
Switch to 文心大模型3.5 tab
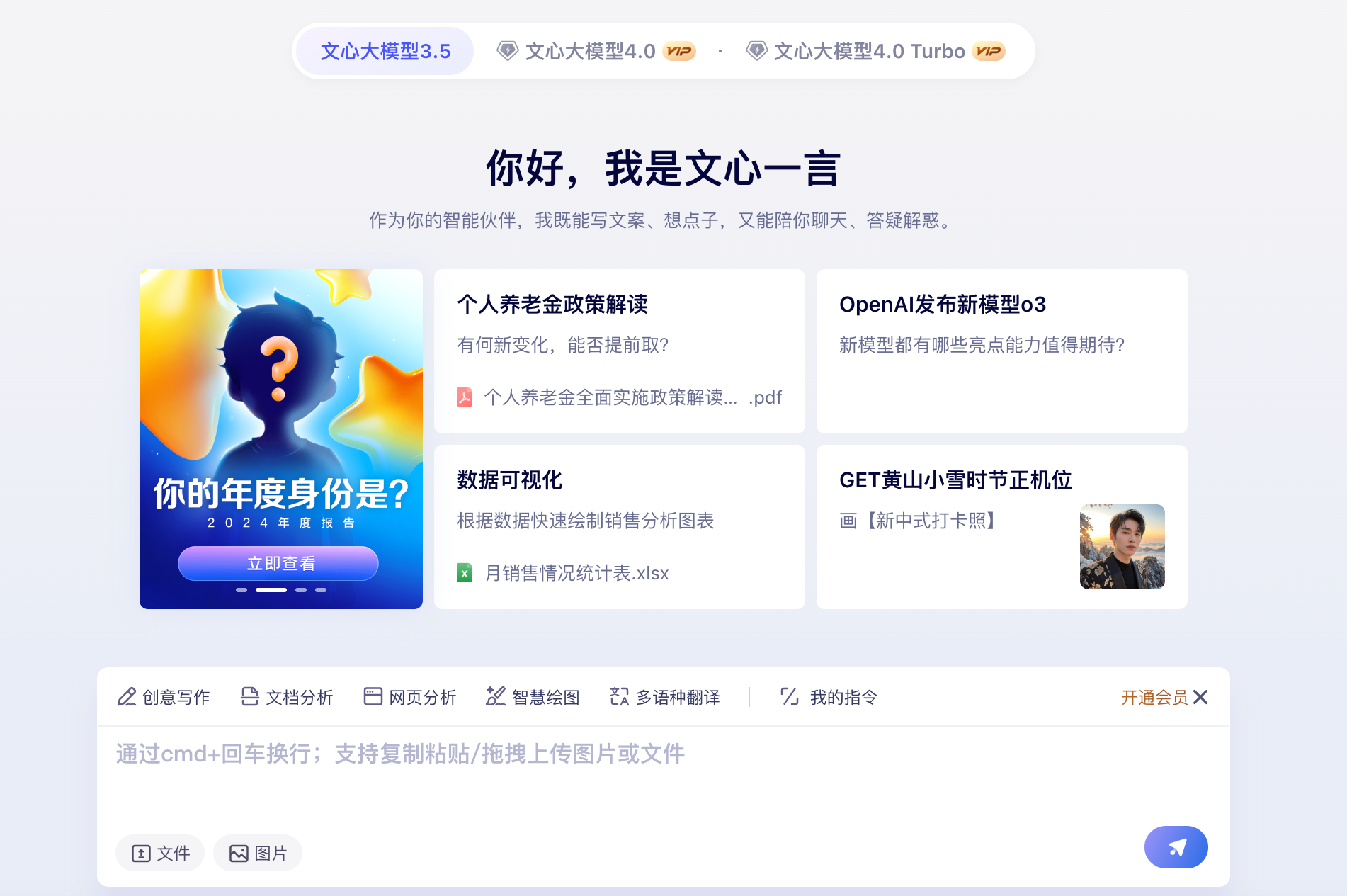pos(385,51)
